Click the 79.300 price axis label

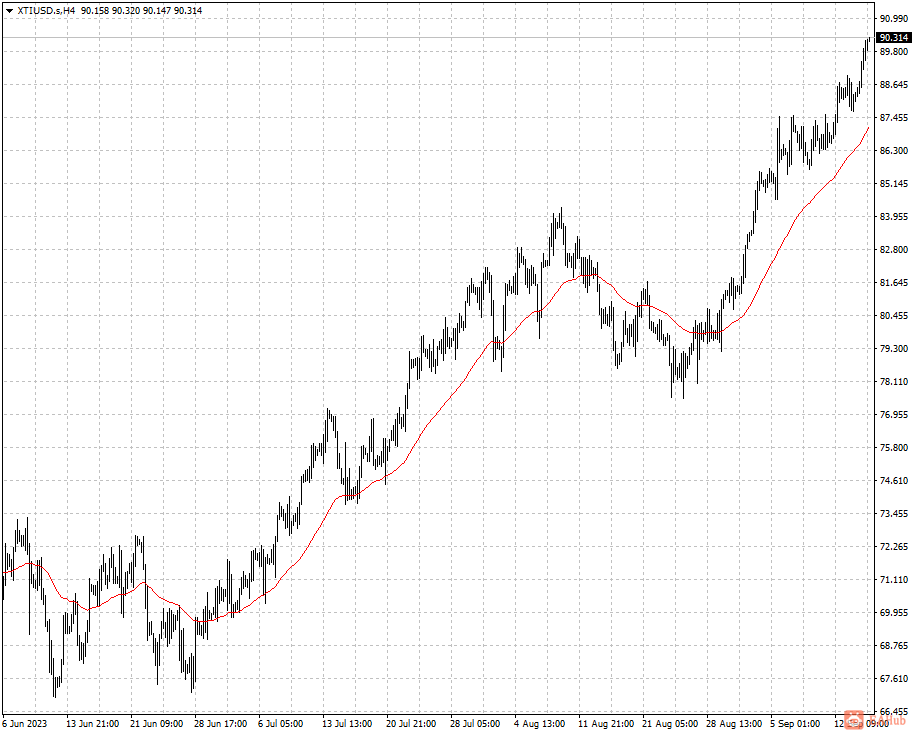pos(893,349)
